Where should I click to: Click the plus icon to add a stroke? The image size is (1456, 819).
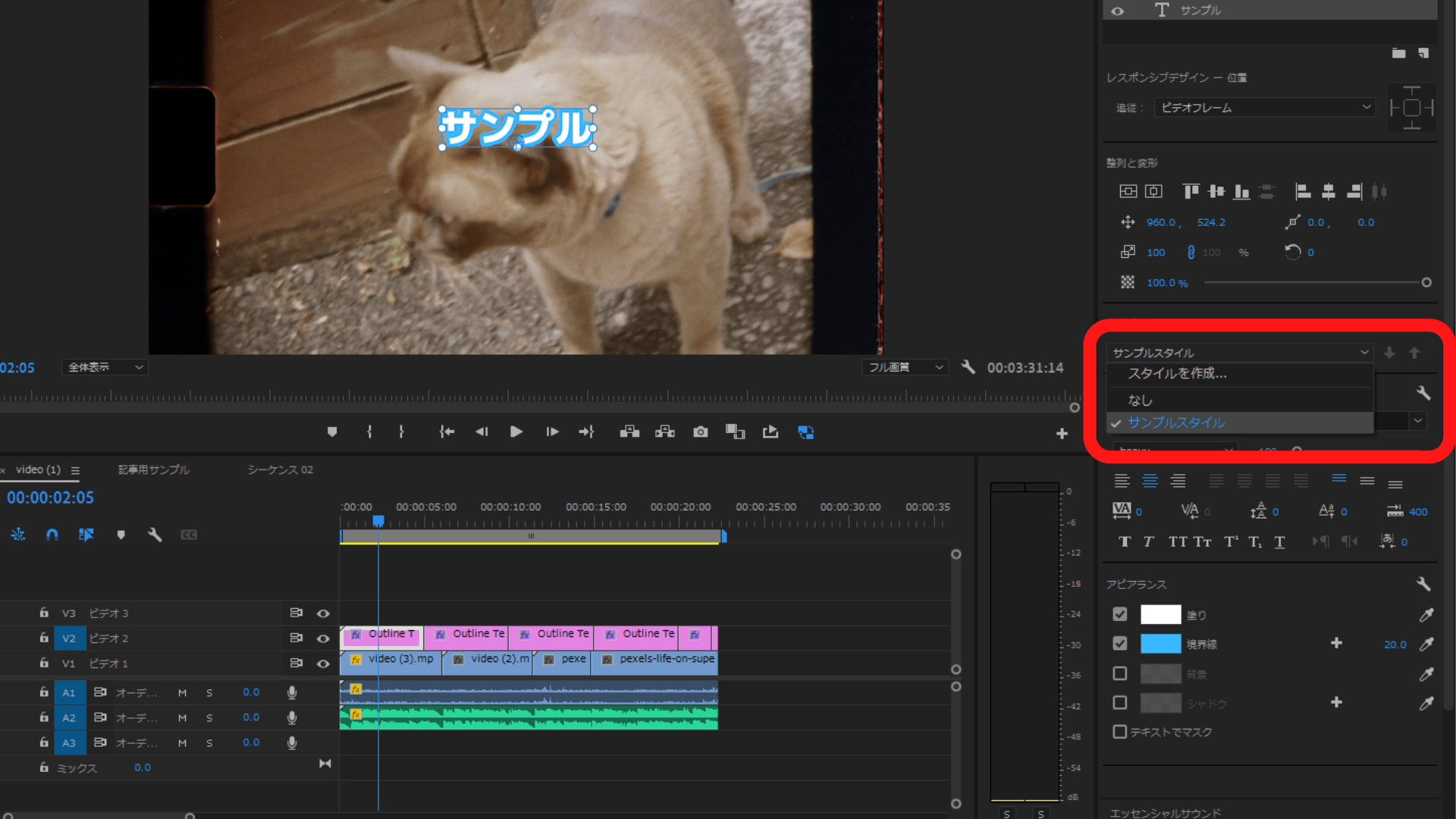tap(1336, 643)
